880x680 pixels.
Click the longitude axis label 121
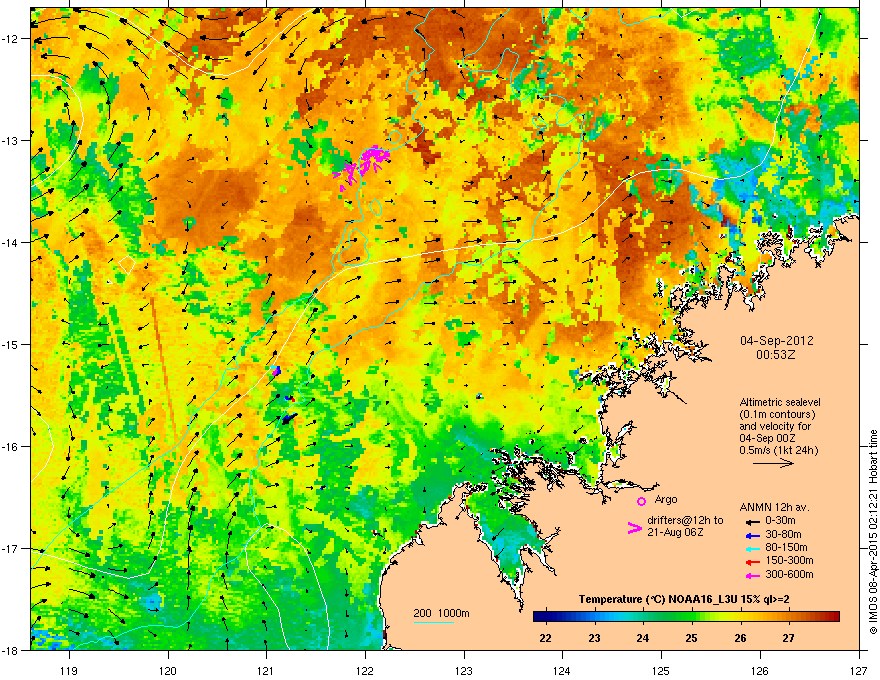[x=266, y=670]
